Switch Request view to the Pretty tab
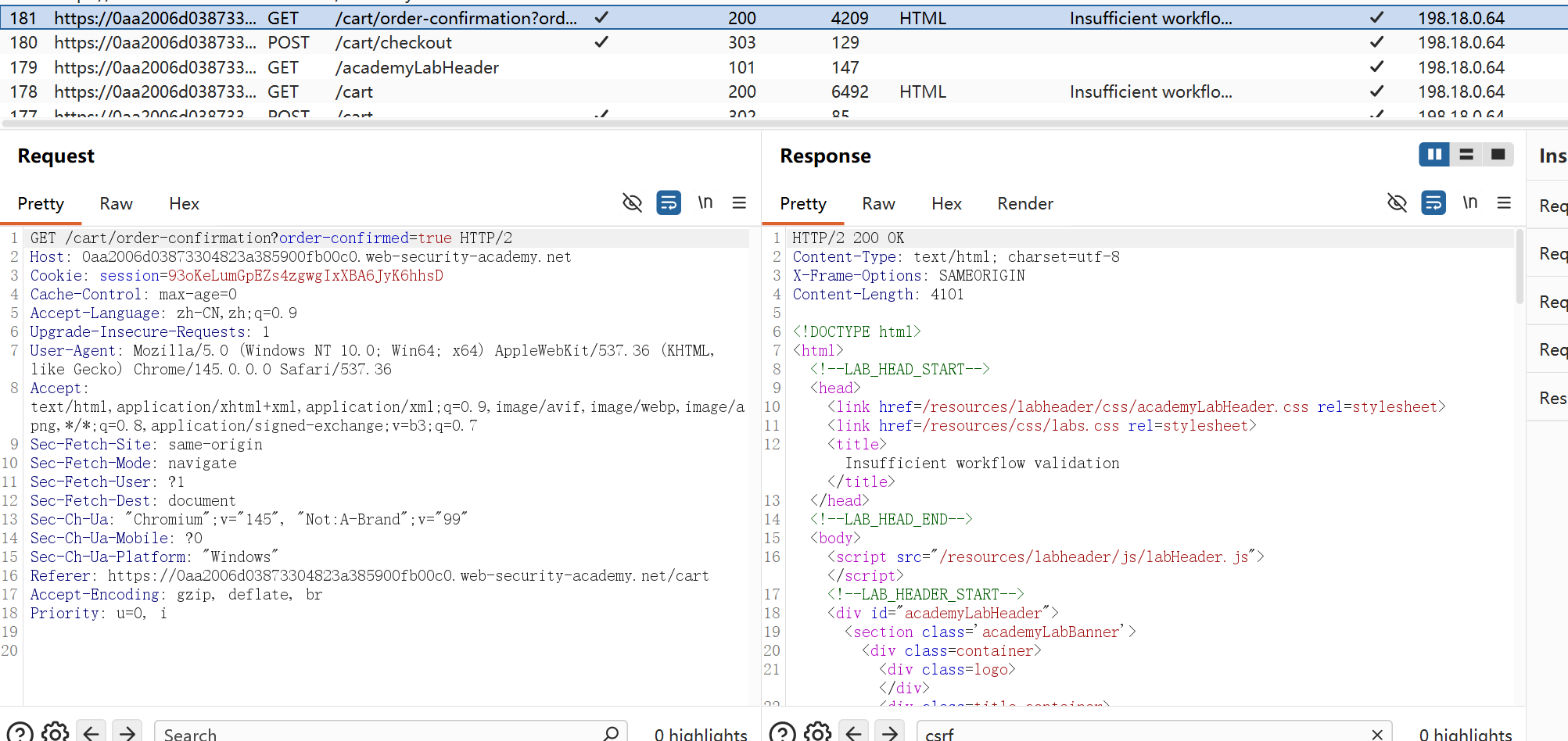This screenshot has width=1568, height=741. [x=41, y=204]
